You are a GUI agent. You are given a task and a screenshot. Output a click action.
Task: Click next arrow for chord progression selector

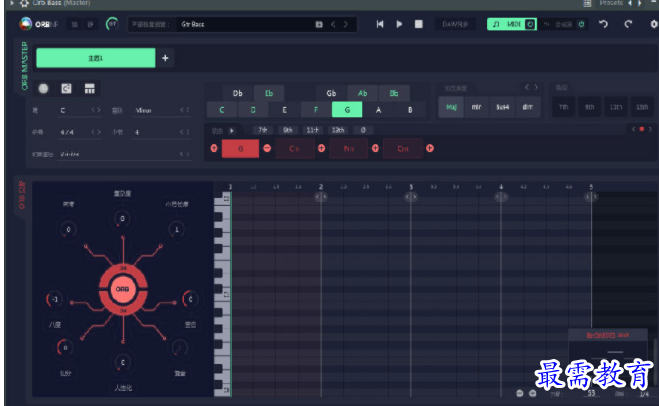[187, 154]
